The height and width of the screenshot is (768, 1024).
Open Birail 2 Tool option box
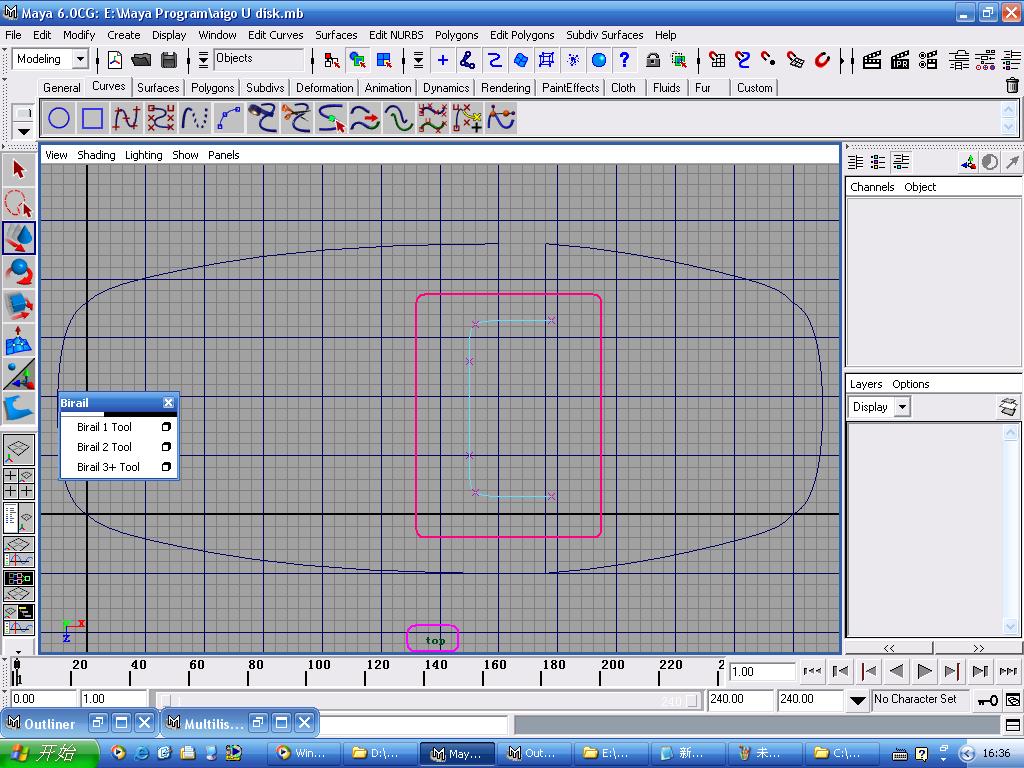click(166, 447)
